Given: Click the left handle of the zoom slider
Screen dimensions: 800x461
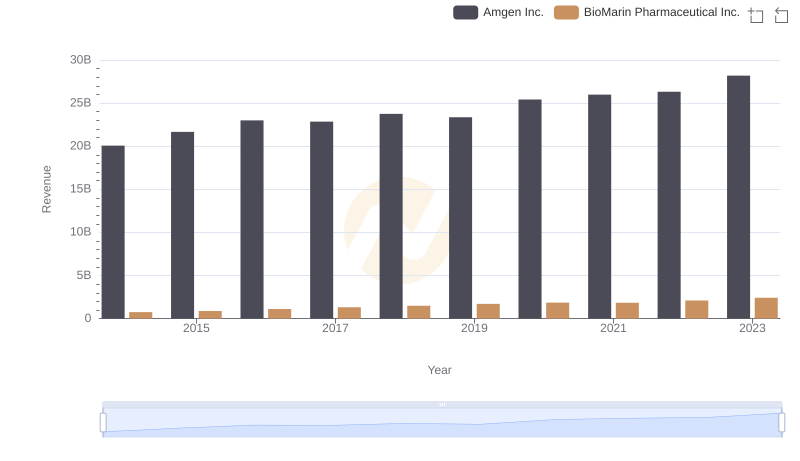Looking at the screenshot, I should point(103,423).
